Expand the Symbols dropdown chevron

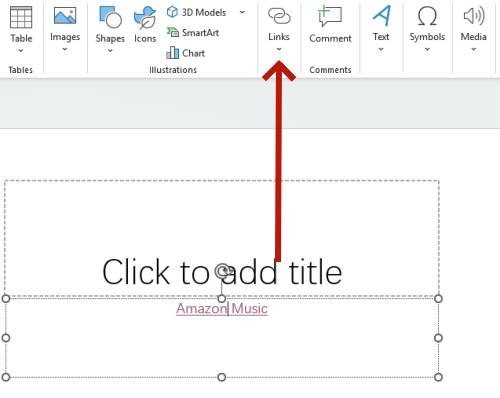427,49
